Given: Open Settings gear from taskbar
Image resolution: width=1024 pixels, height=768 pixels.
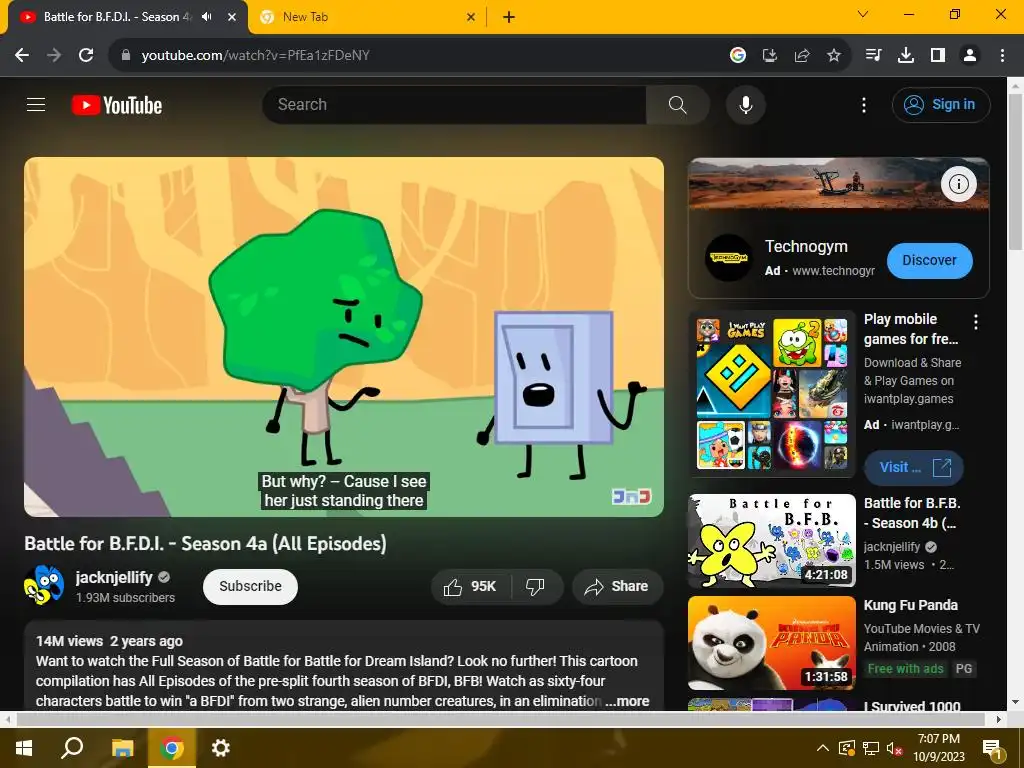Looking at the screenshot, I should pos(220,748).
